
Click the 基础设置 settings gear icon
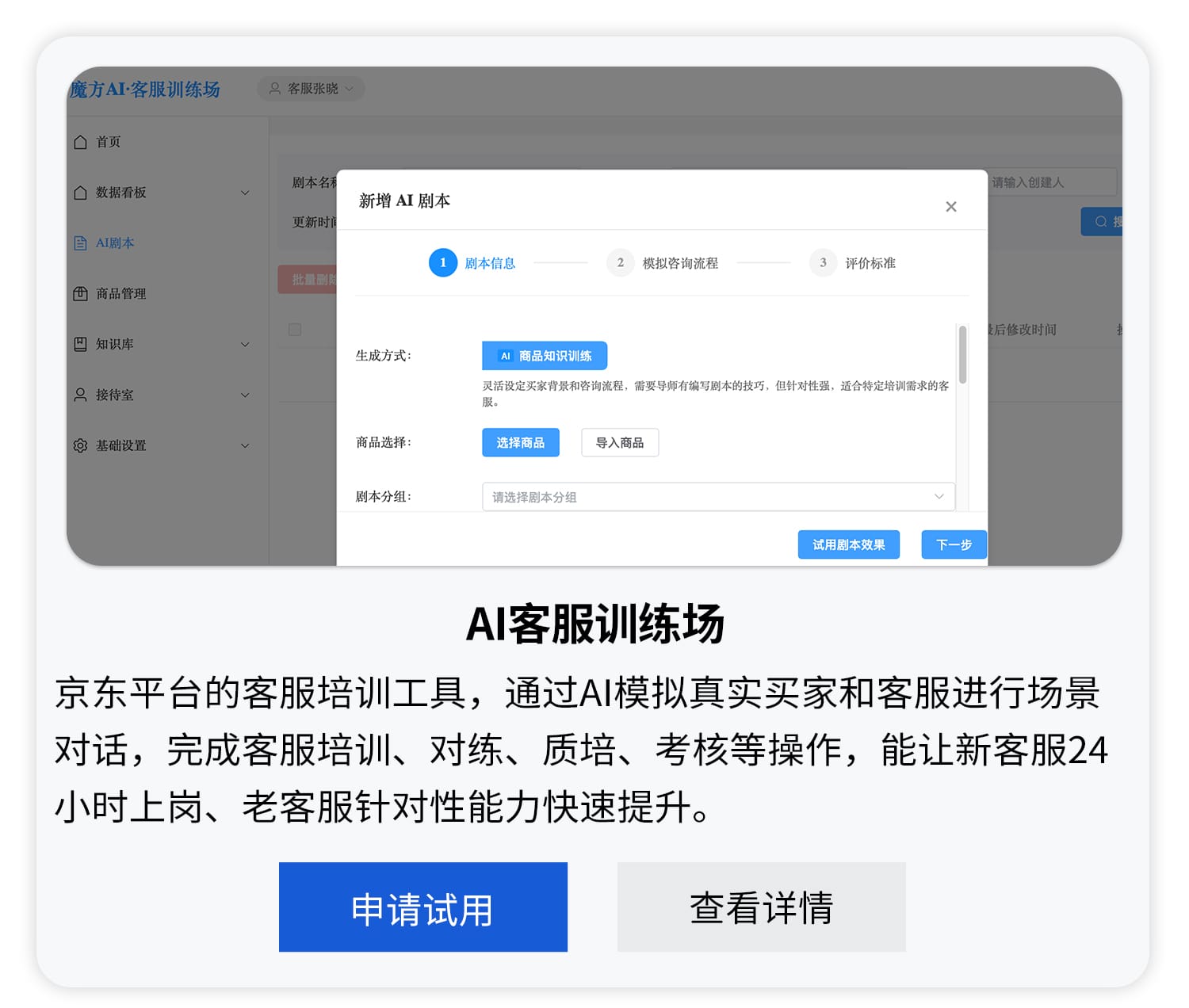81,445
